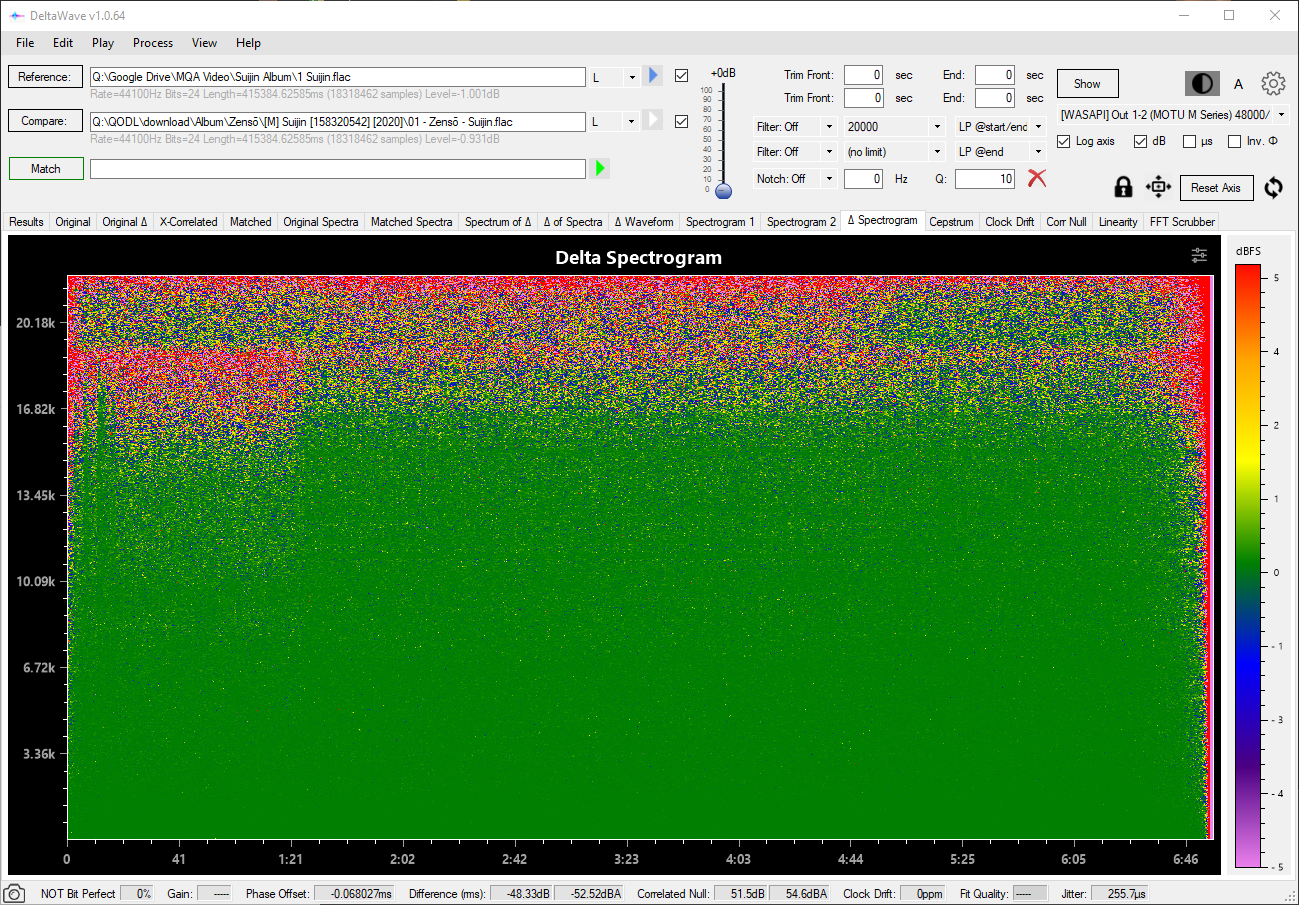Image resolution: width=1299 pixels, height=905 pixels.
Task: Click the pan/move crosshair icon
Action: point(1157,187)
